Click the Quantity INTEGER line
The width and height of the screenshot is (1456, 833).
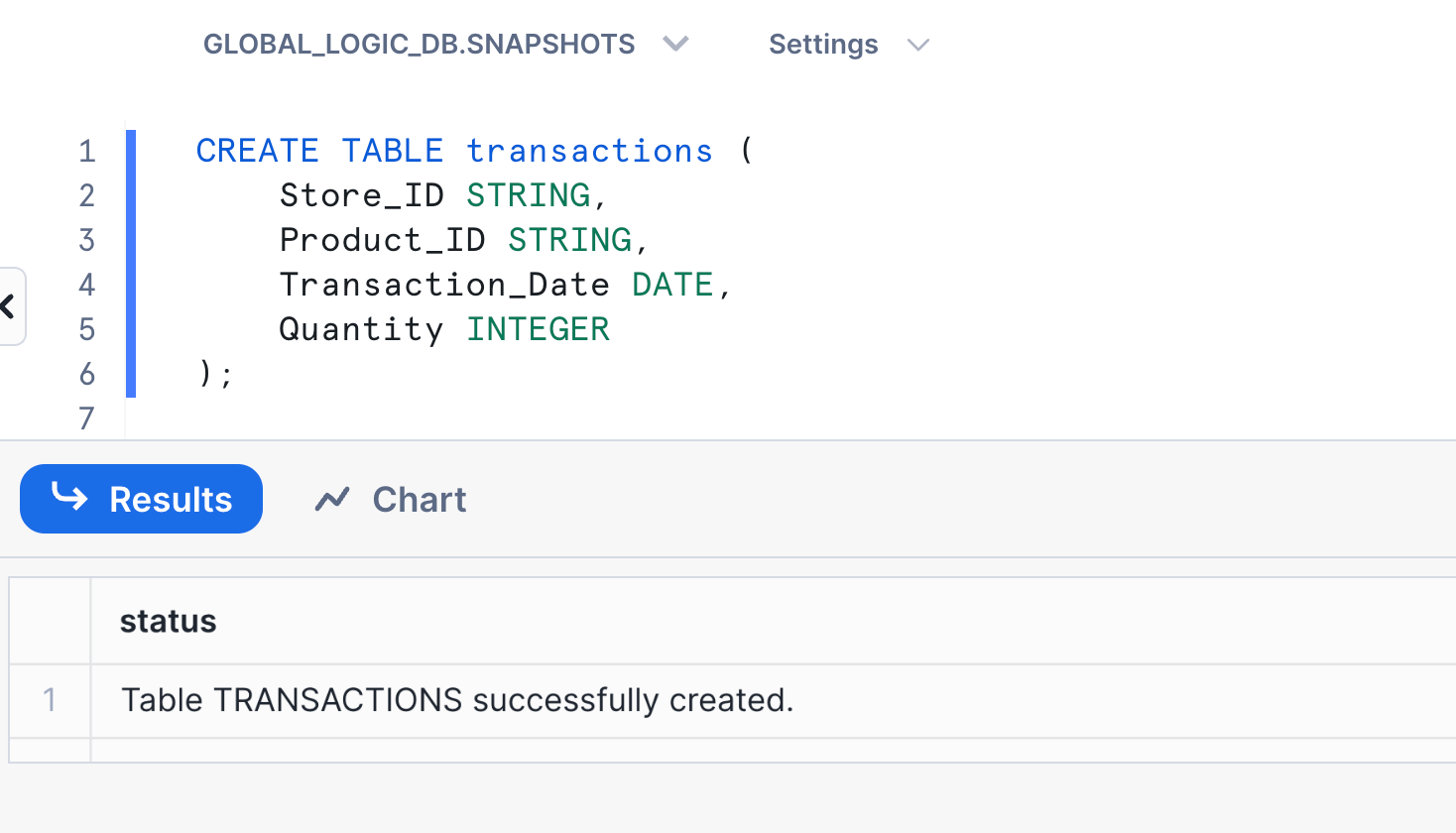444,329
